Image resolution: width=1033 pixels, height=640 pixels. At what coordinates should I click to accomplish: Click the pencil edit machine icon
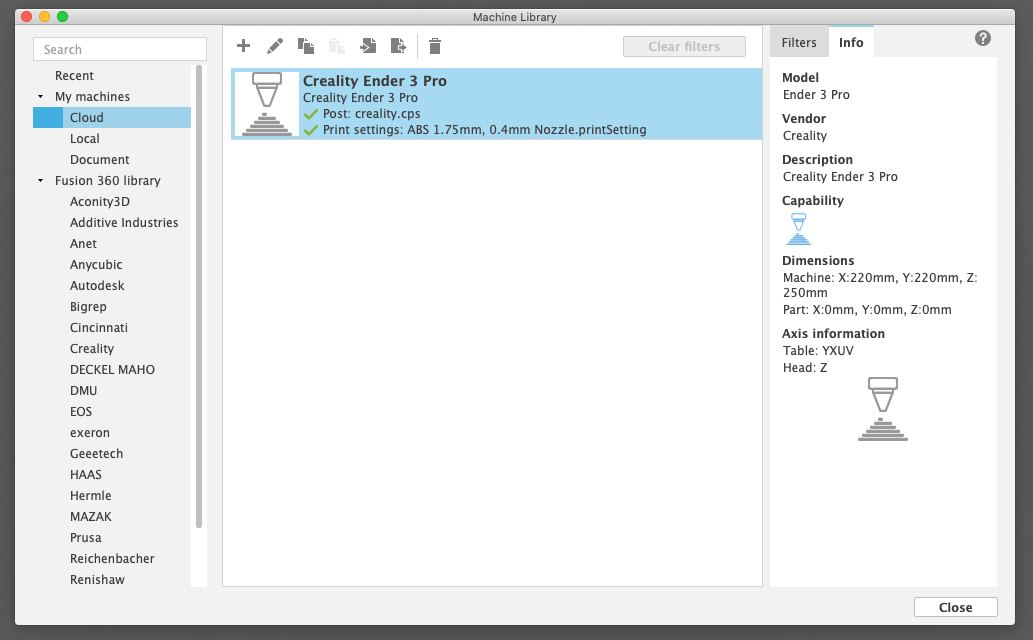(275, 45)
